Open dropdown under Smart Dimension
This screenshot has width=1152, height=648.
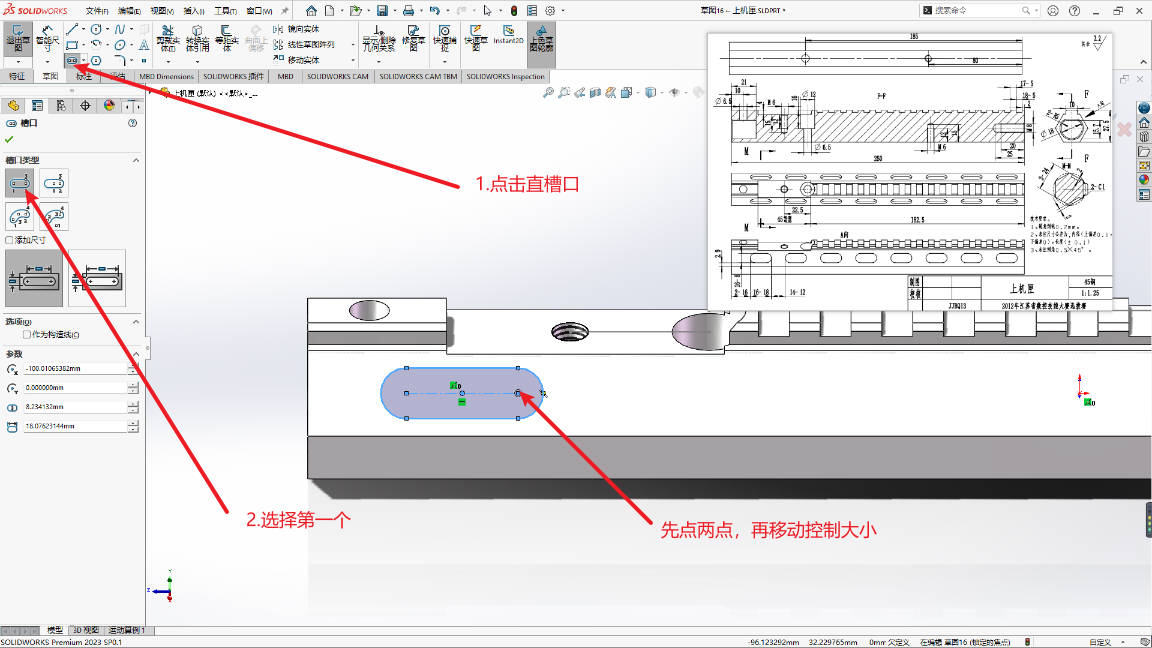coord(47,61)
